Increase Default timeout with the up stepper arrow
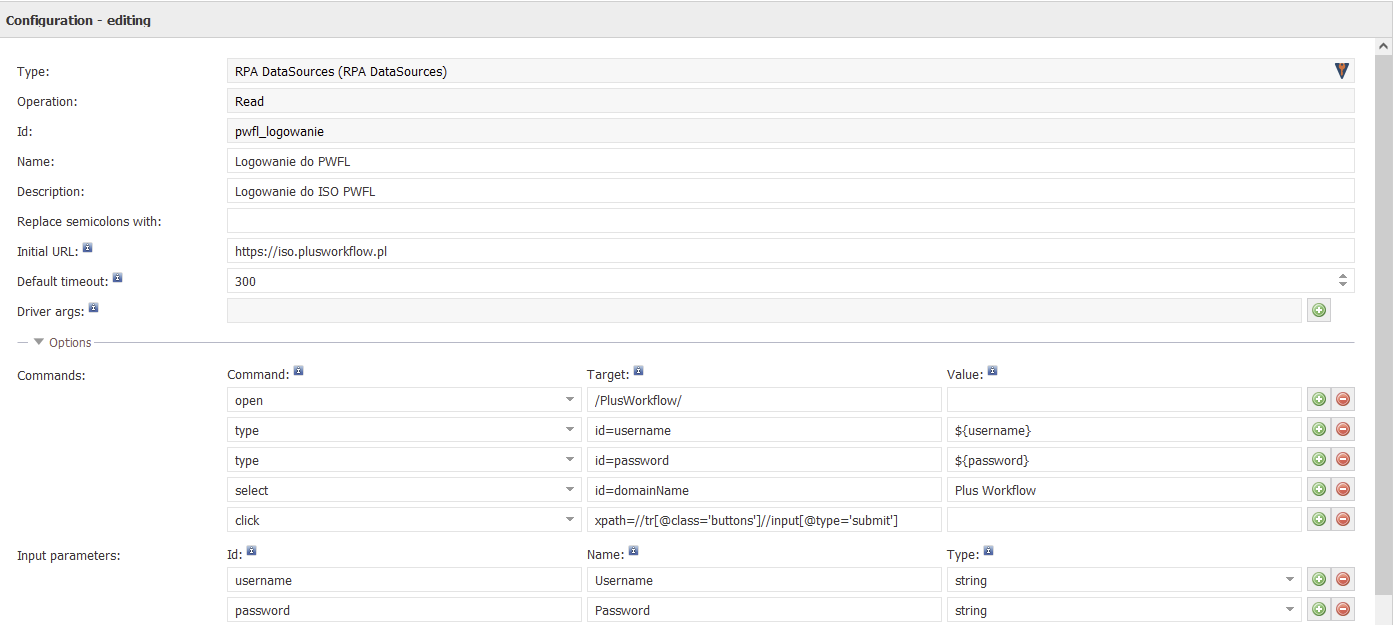This screenshot has width=1393, height=625. (x=1343, y=276)
